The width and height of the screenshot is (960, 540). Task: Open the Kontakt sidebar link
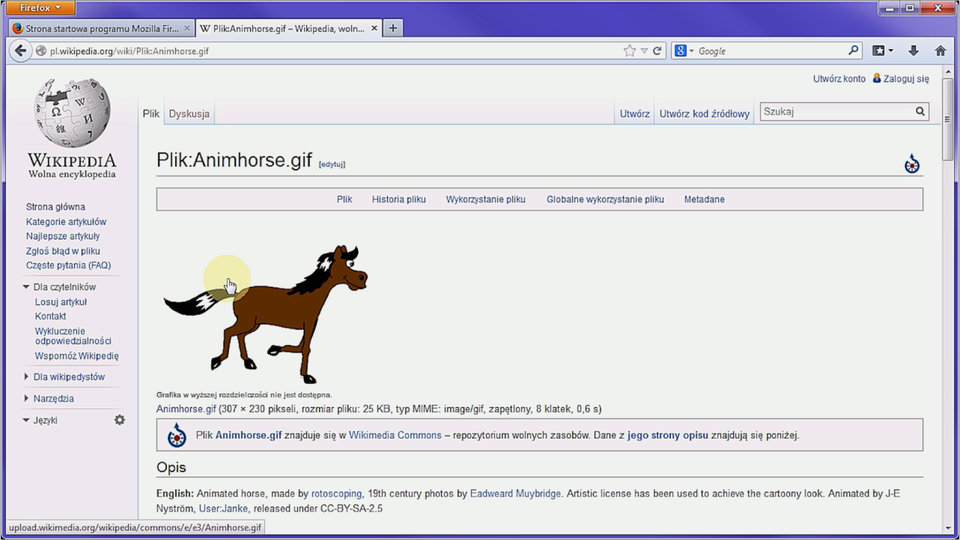click(50, 317)
